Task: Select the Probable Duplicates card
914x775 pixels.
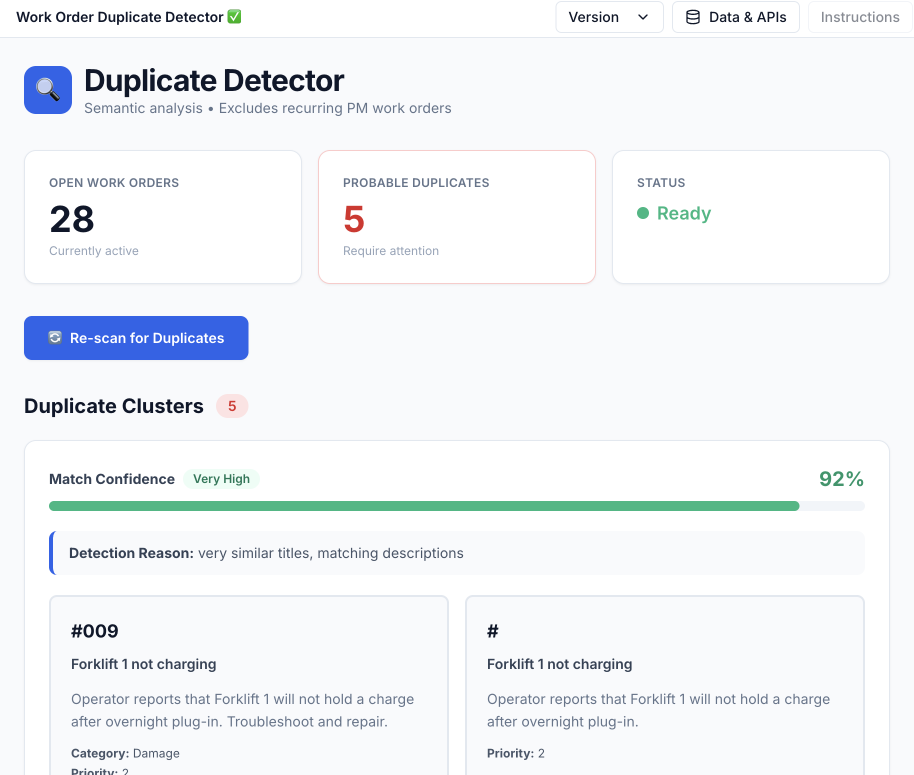Action: coord(456,217)
